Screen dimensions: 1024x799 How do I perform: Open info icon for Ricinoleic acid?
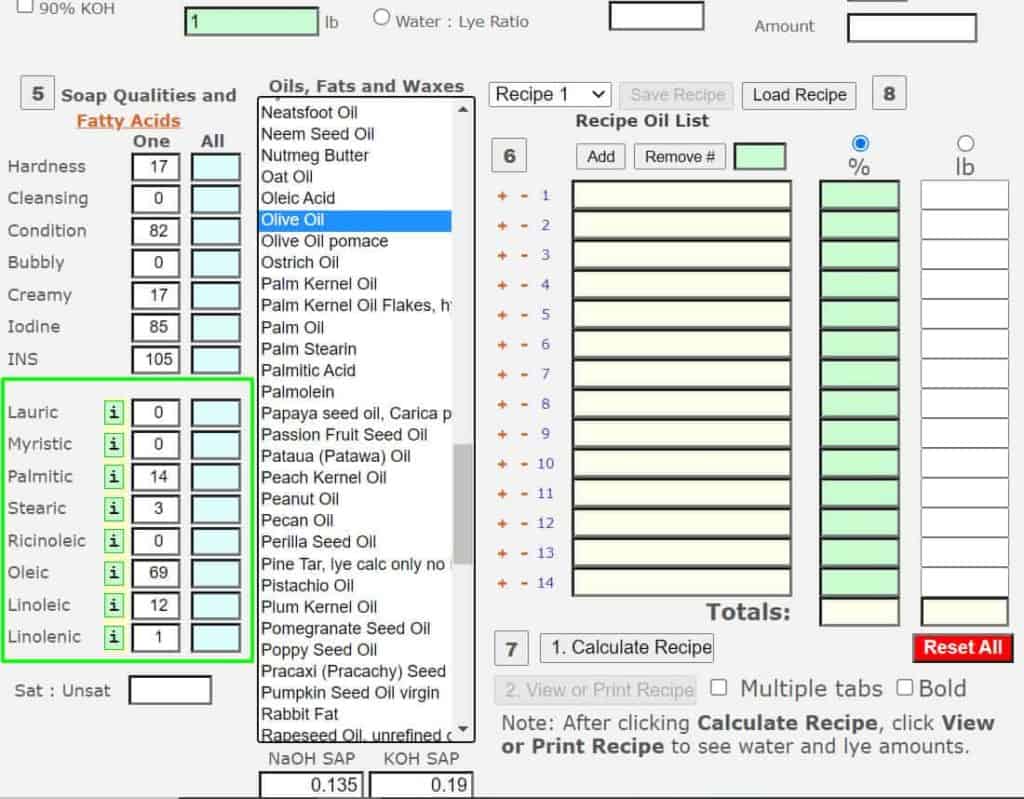(114, 541)
